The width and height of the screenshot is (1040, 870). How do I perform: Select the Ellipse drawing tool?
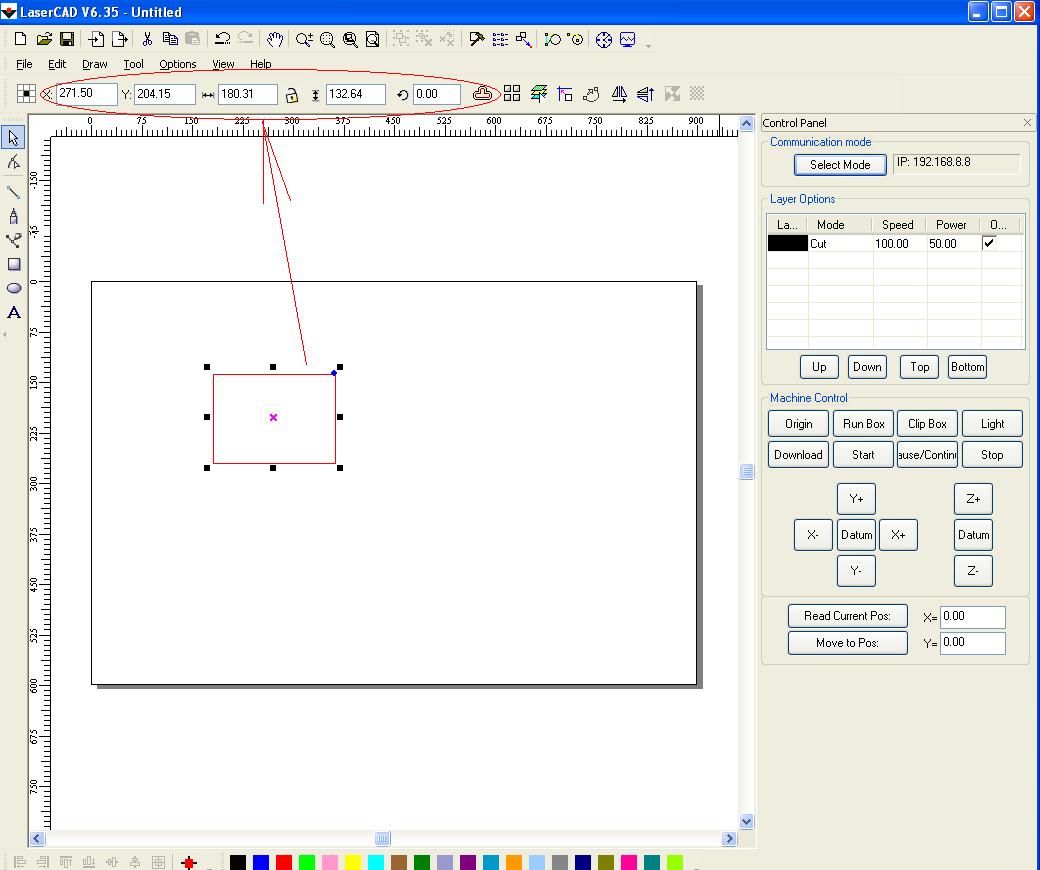(14, 288)
